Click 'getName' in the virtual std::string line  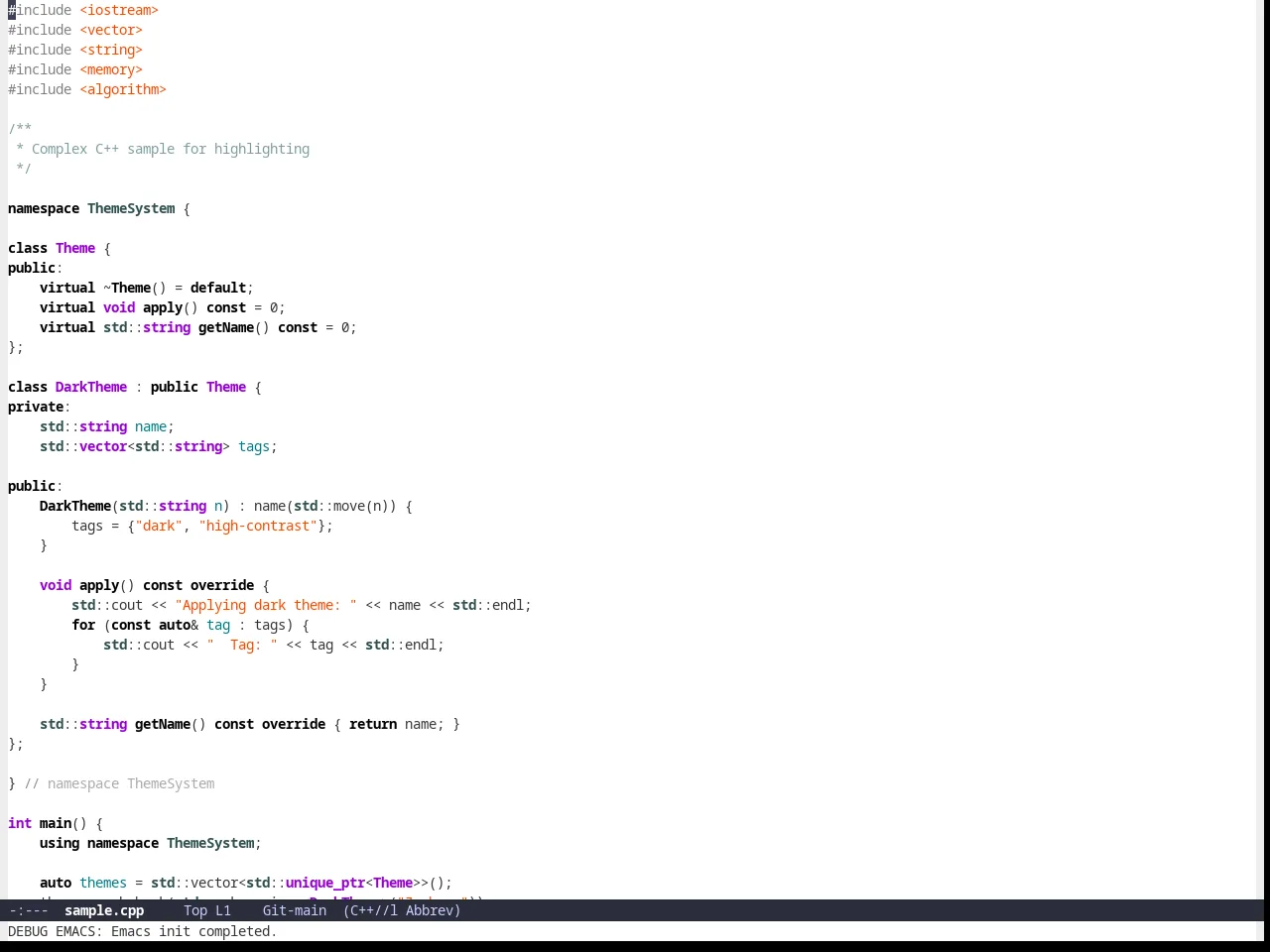click(x=226, y=327)
